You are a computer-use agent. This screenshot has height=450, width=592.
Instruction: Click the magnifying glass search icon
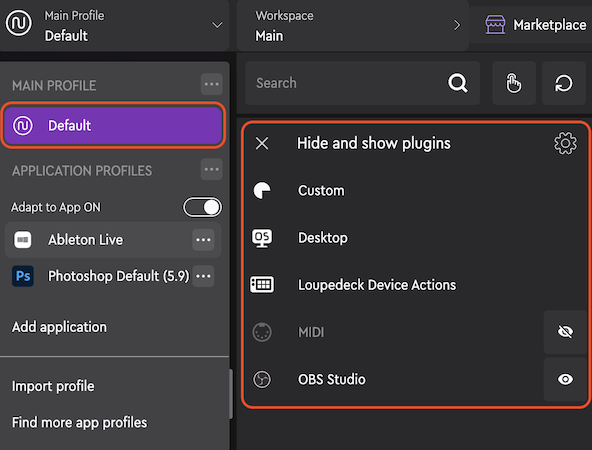coord(458,83)
